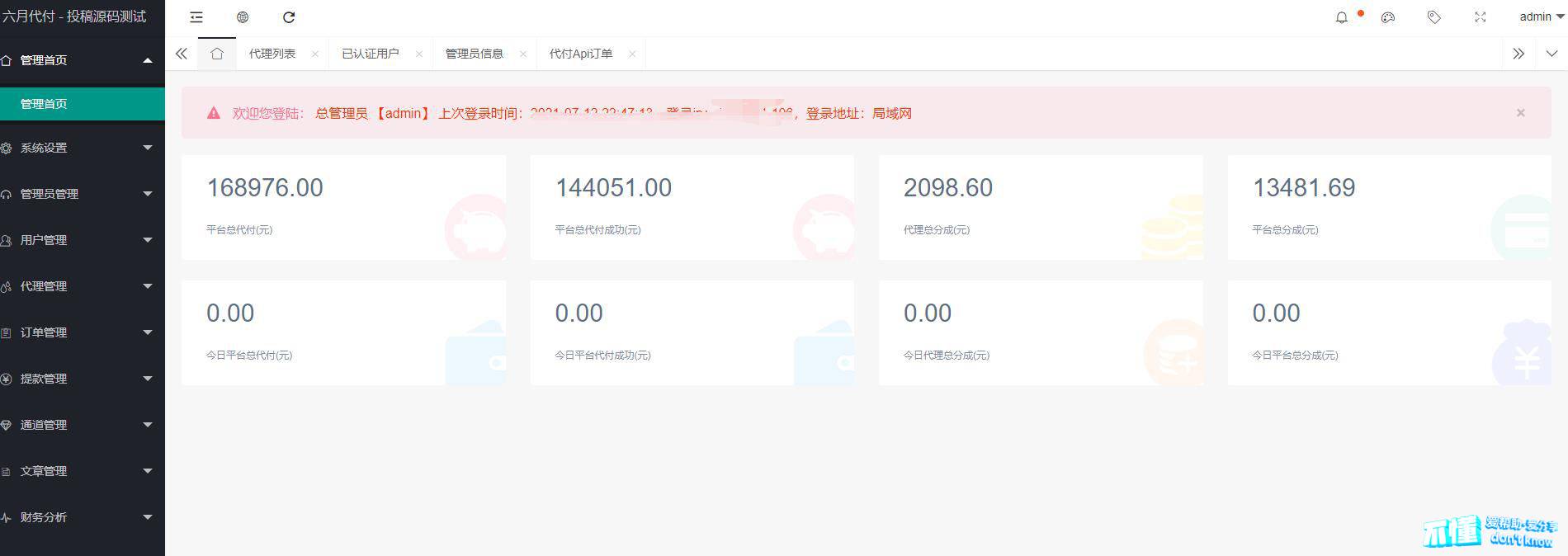Click the 文章管理 document icon
The width and height of the screenshot is (1568, 556).
pos(6,472)
